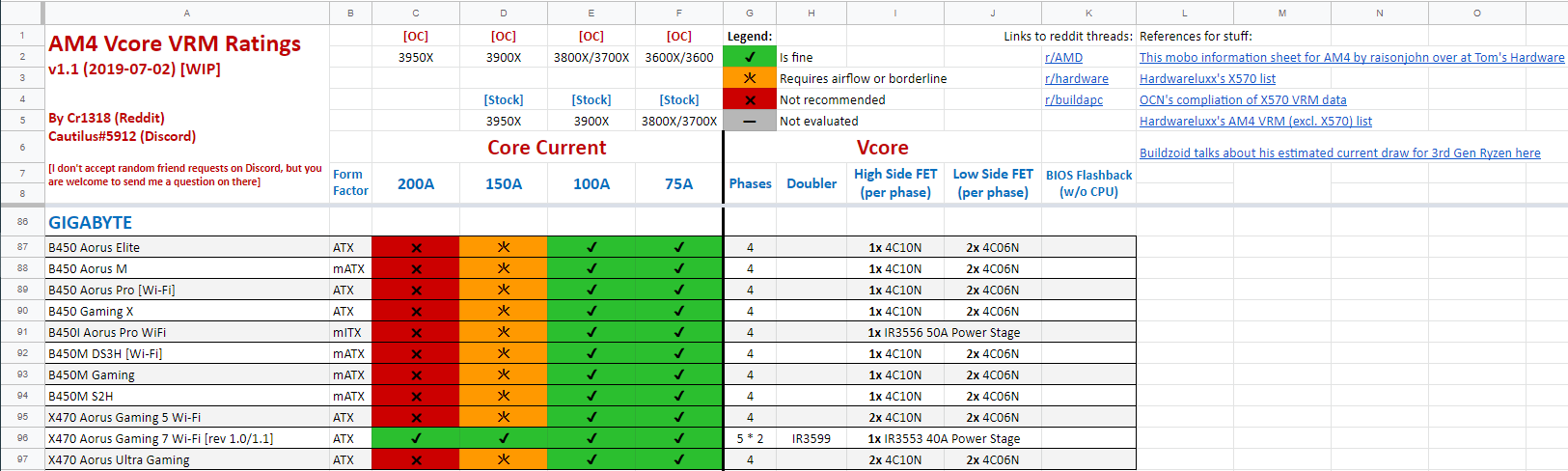Click 'X470 Aorus Gaming 7 Wi-Fi [rev 1.0/1.1]' cell
The width and height of the screenshot is (1568, 471).
pos(187,439)
